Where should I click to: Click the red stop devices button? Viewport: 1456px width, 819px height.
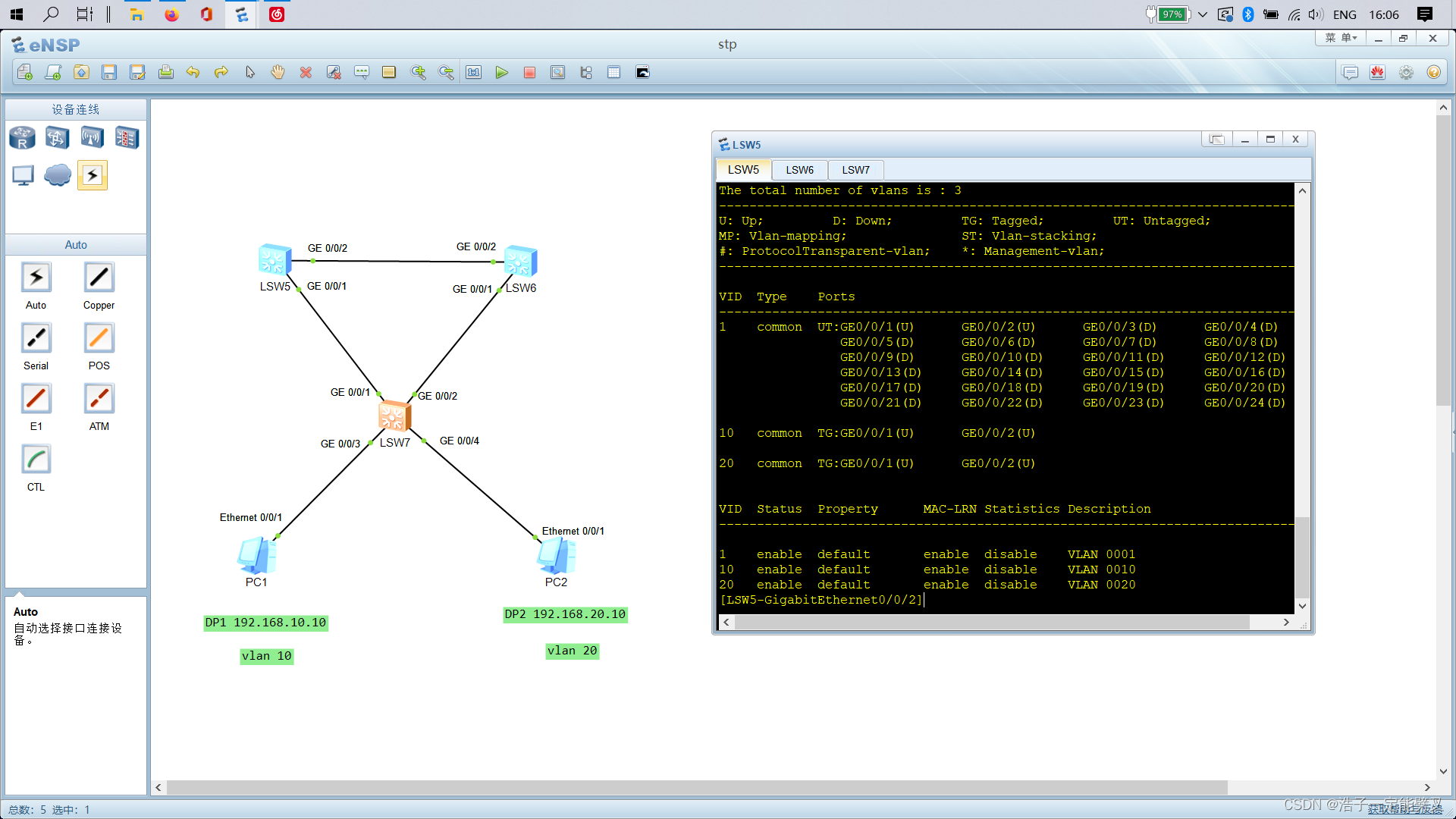click(529, 73)
